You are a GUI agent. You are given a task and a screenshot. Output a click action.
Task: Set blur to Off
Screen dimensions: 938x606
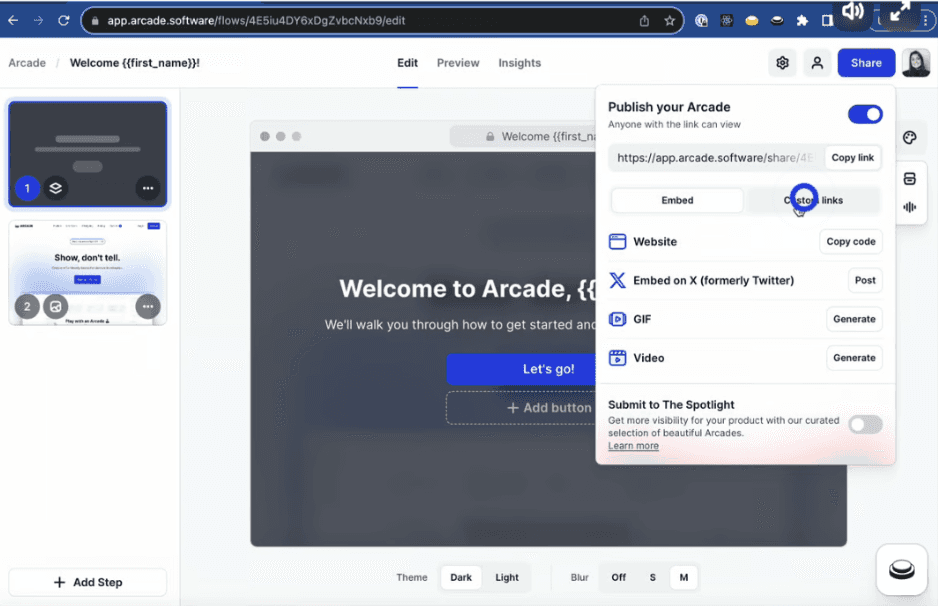619,577
